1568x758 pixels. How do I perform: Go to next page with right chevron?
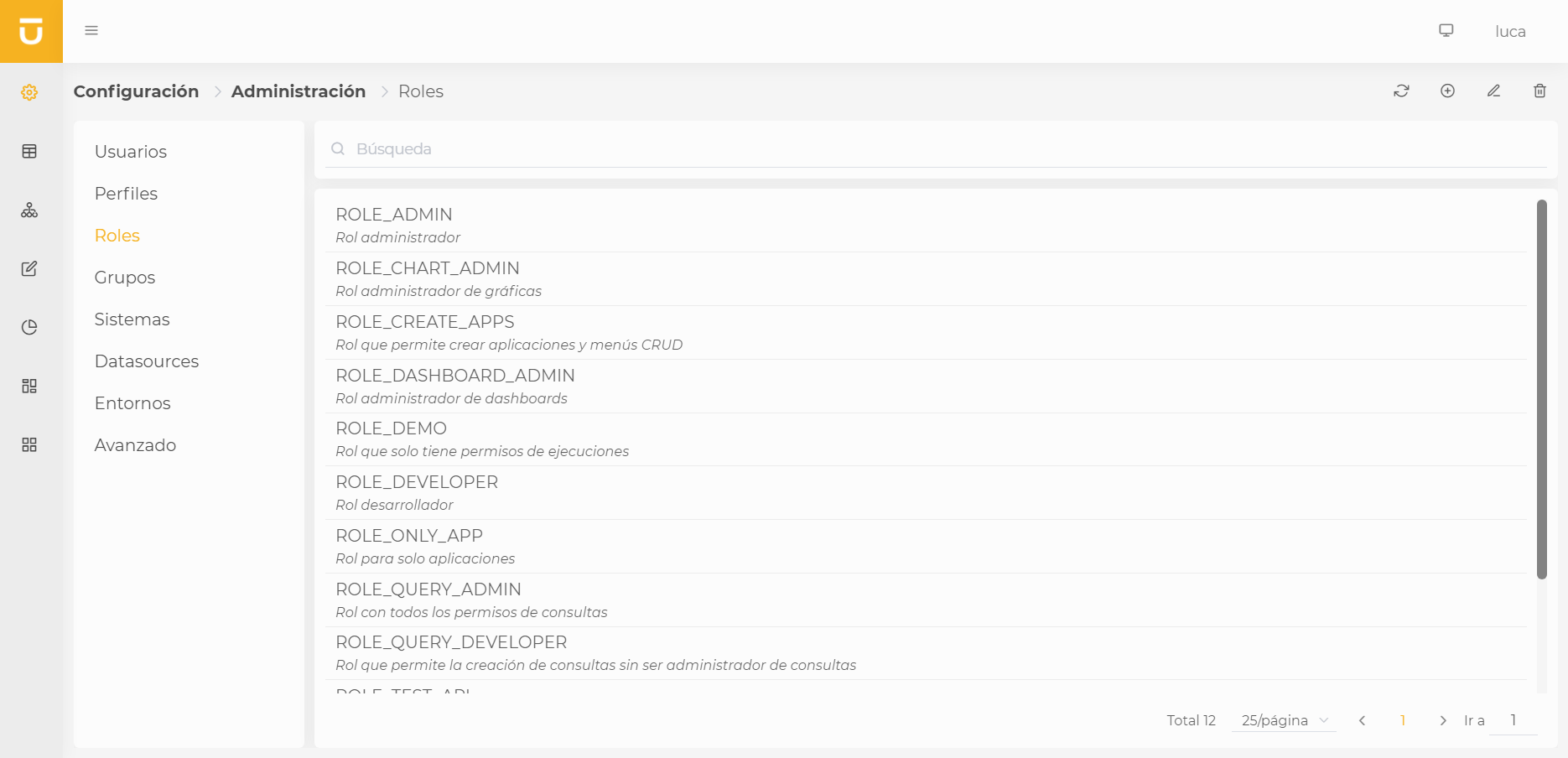pyautogui.click(x=1443, y=720)
